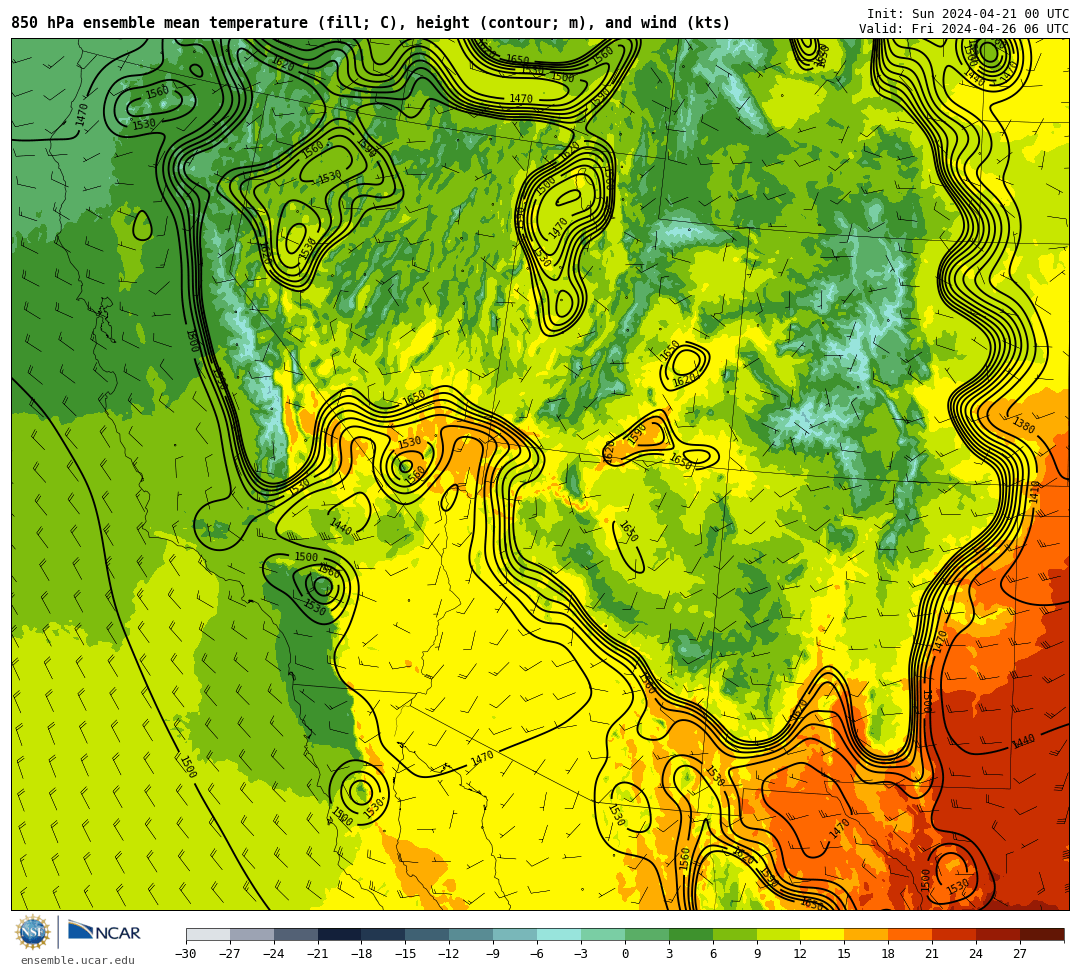Click the 24 colorbar tick label
Screen dimensions: 1080x973
(x=976, y=954)
